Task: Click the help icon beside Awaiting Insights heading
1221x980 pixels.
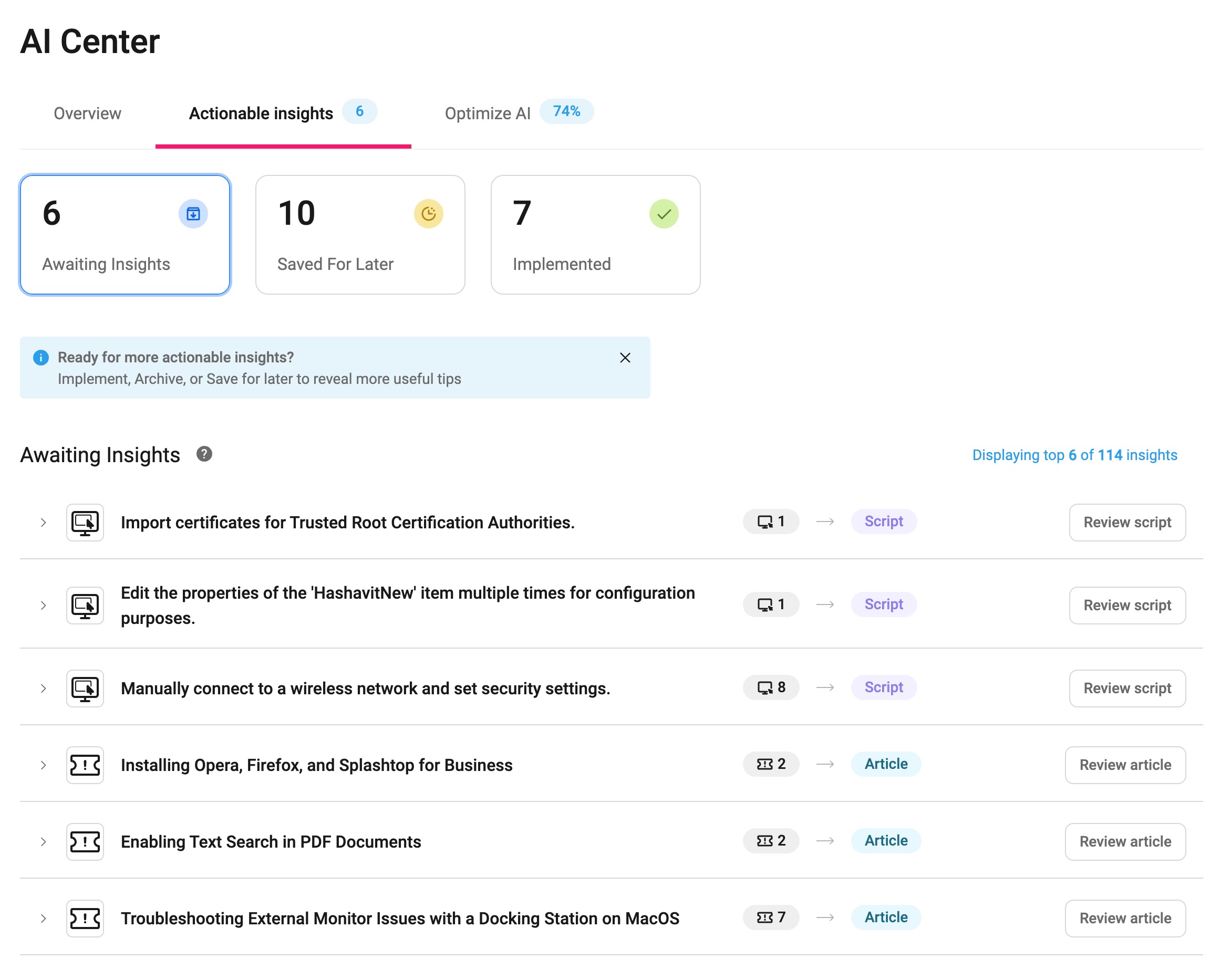Action: [x=204, y=454]
